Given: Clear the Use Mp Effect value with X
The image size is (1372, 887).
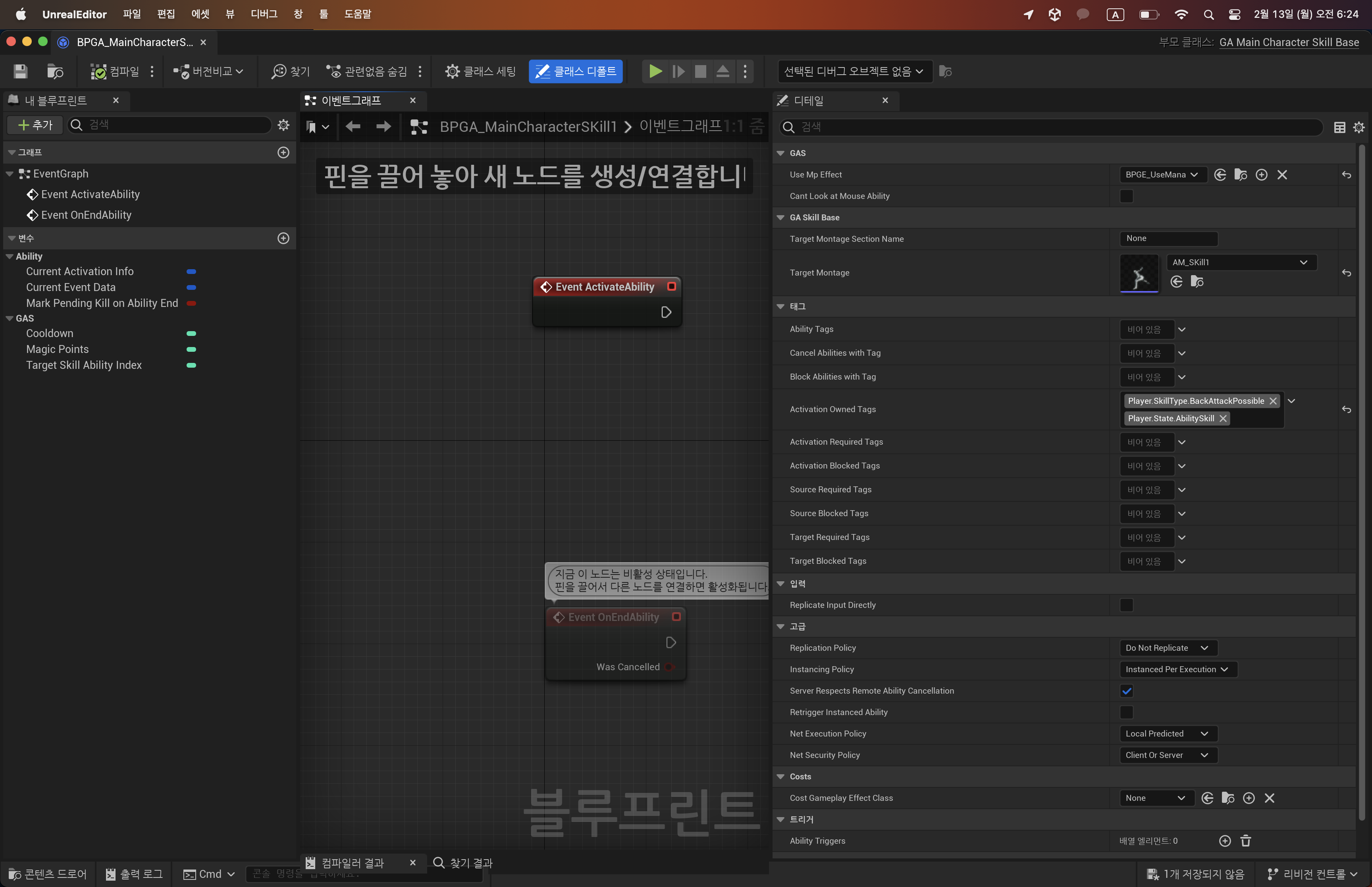Looking at the screenshot, I should pos(1281,175).
